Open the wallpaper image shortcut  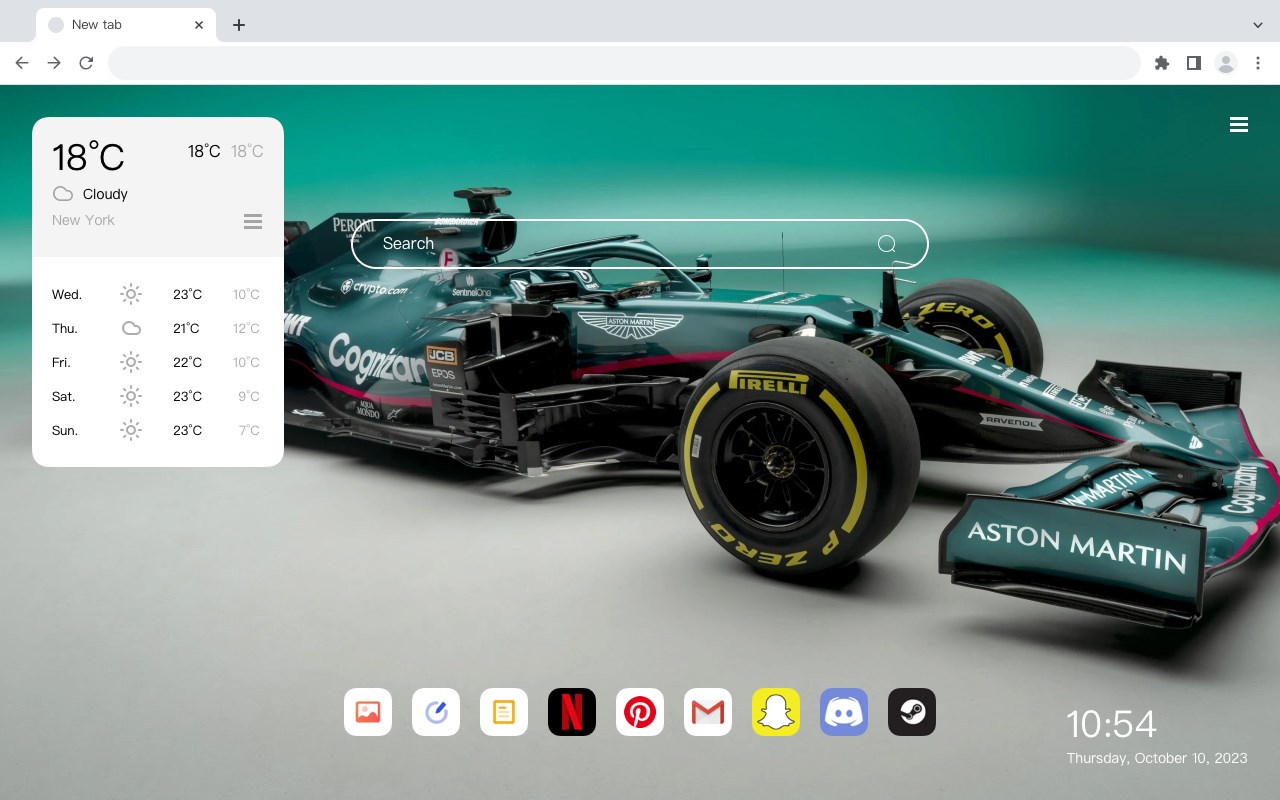[x=368, y=712]
